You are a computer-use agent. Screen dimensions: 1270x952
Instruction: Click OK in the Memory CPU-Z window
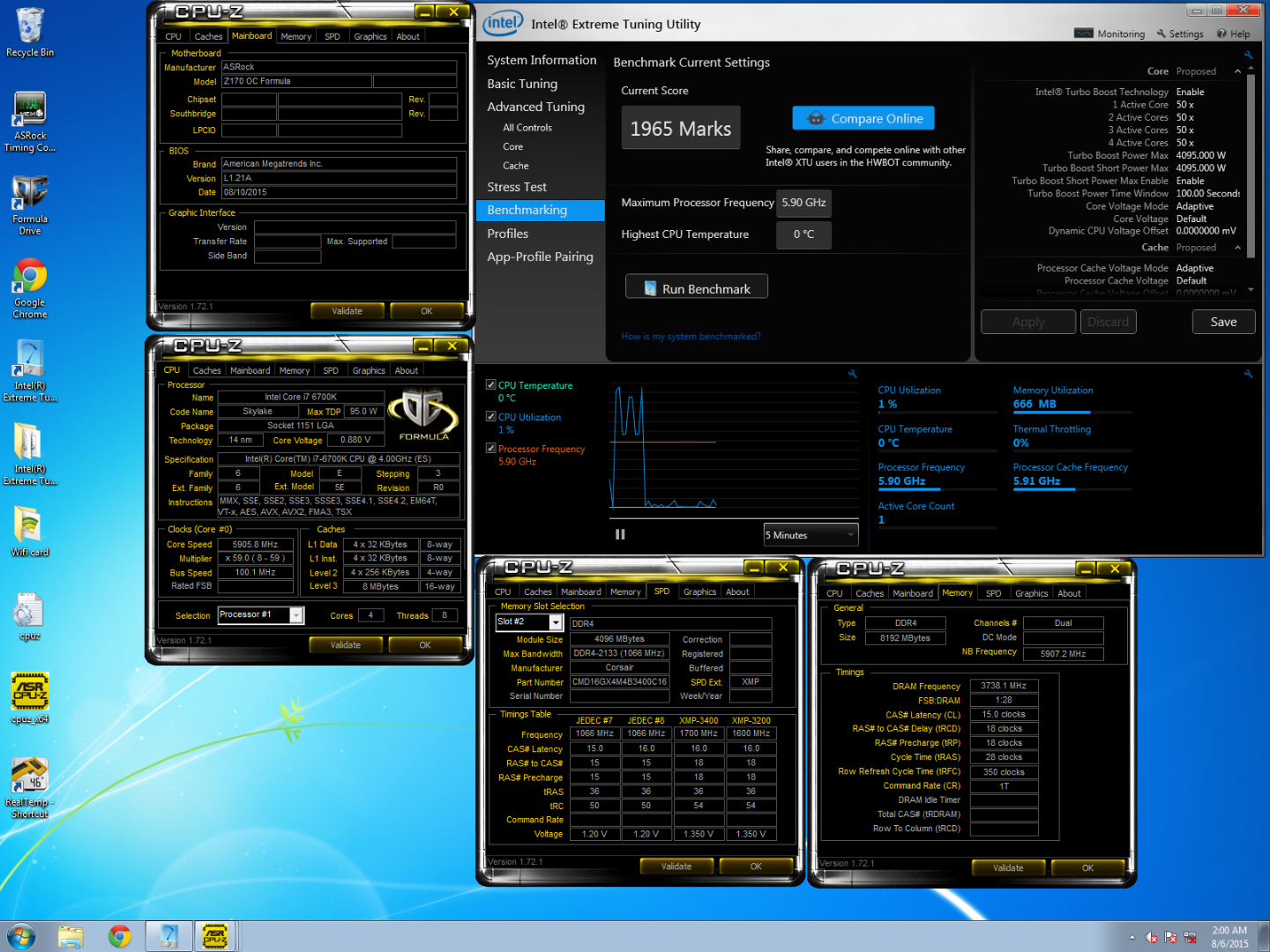(x=1087, y=868)
